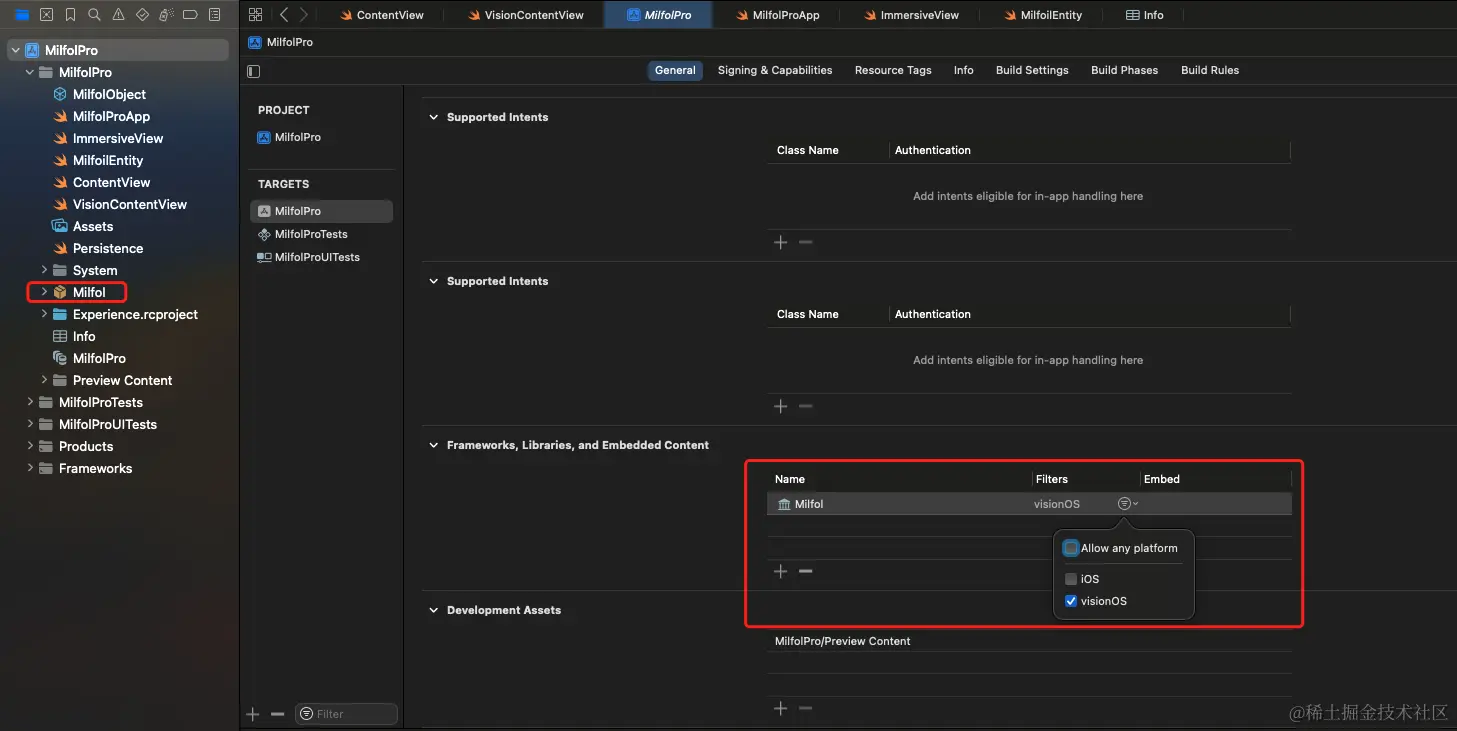This screenshot has height=731, width=1457.
Task: Open the filter menu icon for Milfol row
Action: pyautogui.click(x=1127, y=504)
